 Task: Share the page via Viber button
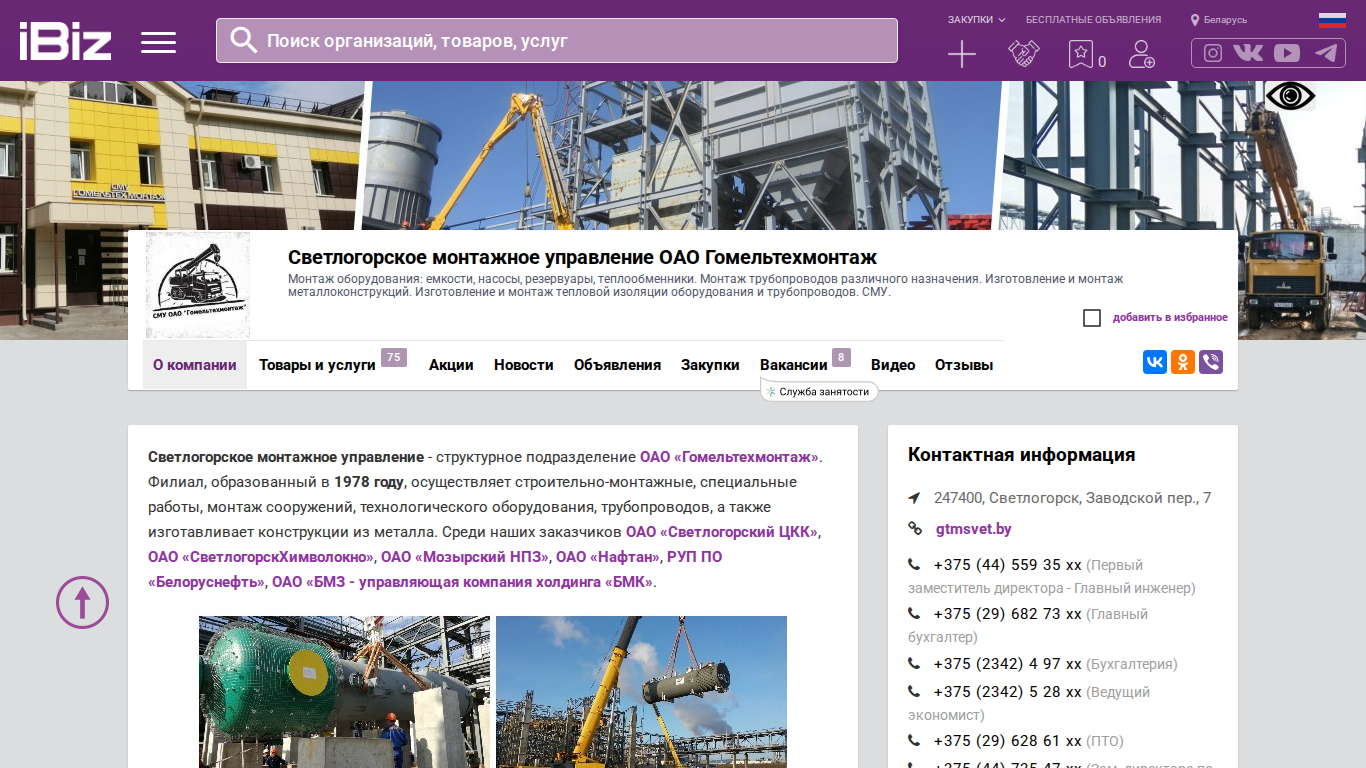tap(1211, 362)
